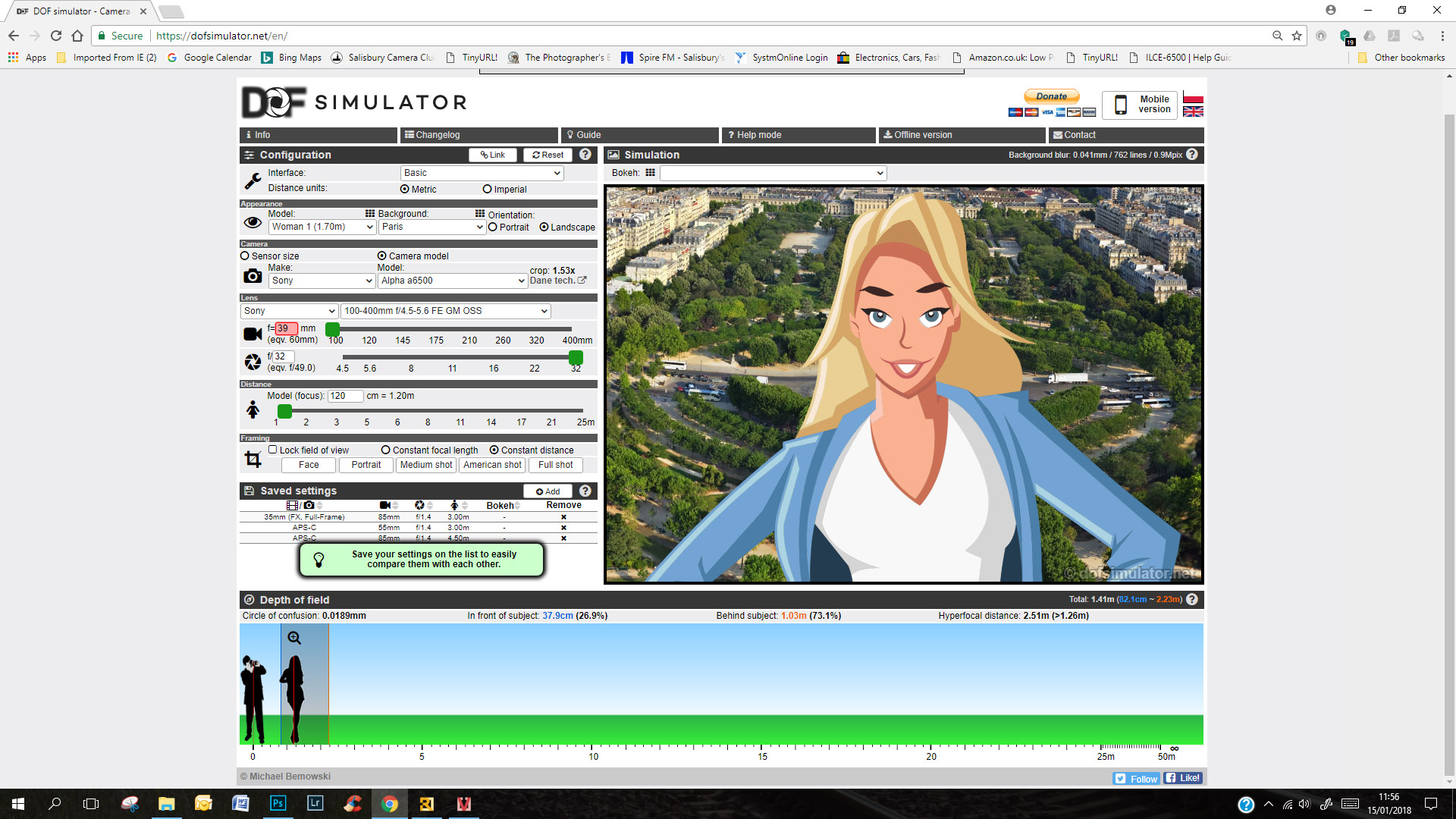1456x819 pixels.
Task: Remove the 35mm FX Full-Frame saved setting
Action: click(563, 517)
